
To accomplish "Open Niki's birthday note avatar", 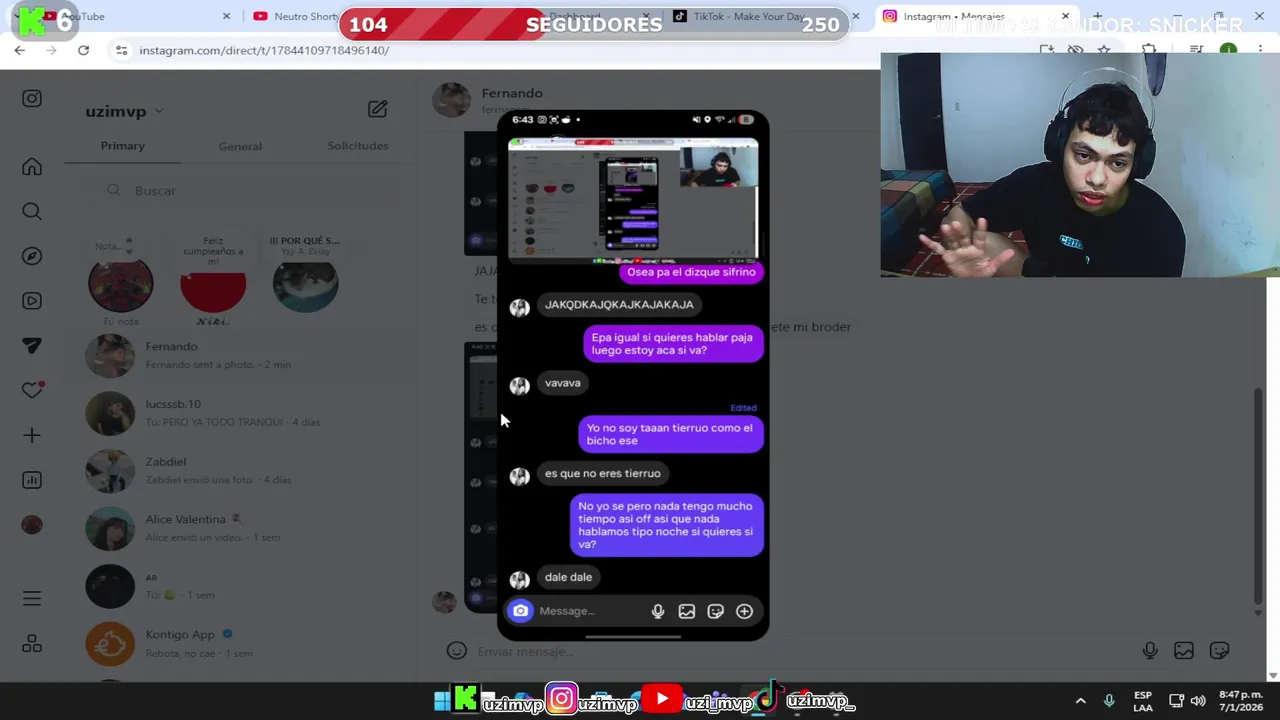I will point(213,284).
